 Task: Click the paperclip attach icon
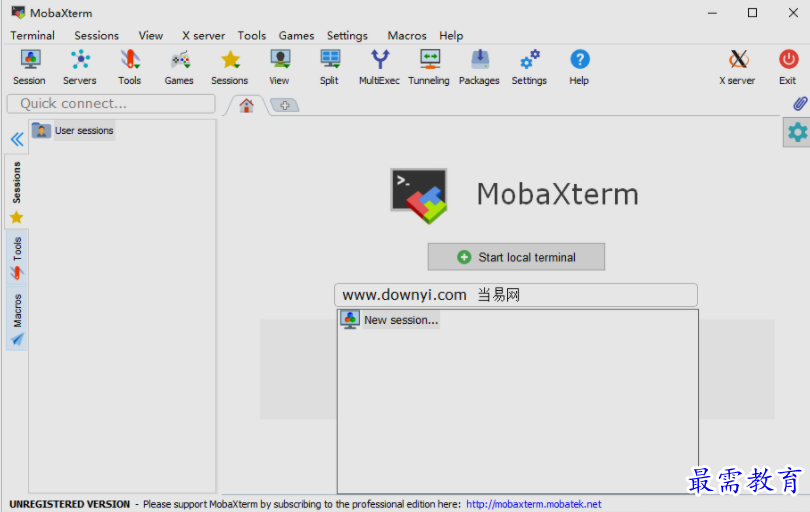(x=800, y=104)
